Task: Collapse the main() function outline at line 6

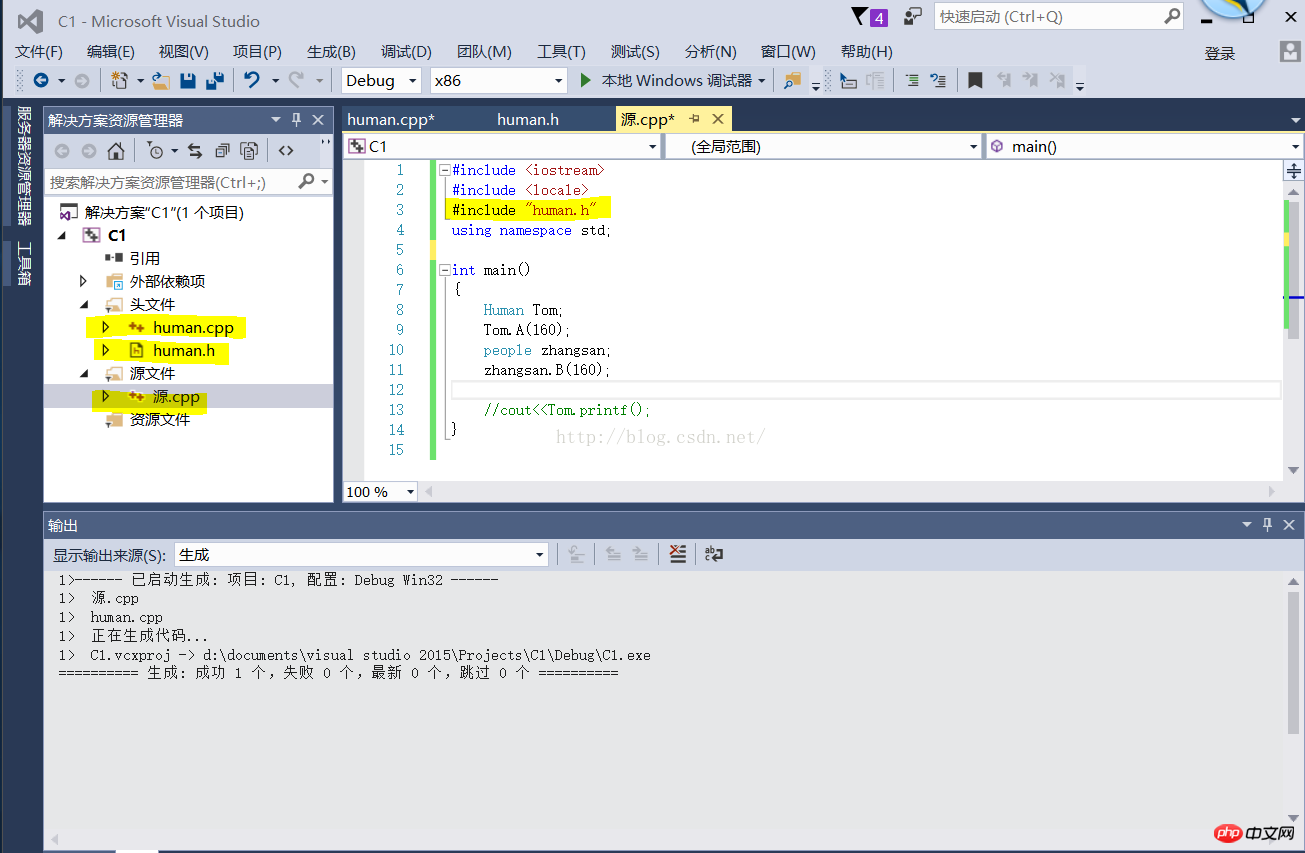Action: 445,270
